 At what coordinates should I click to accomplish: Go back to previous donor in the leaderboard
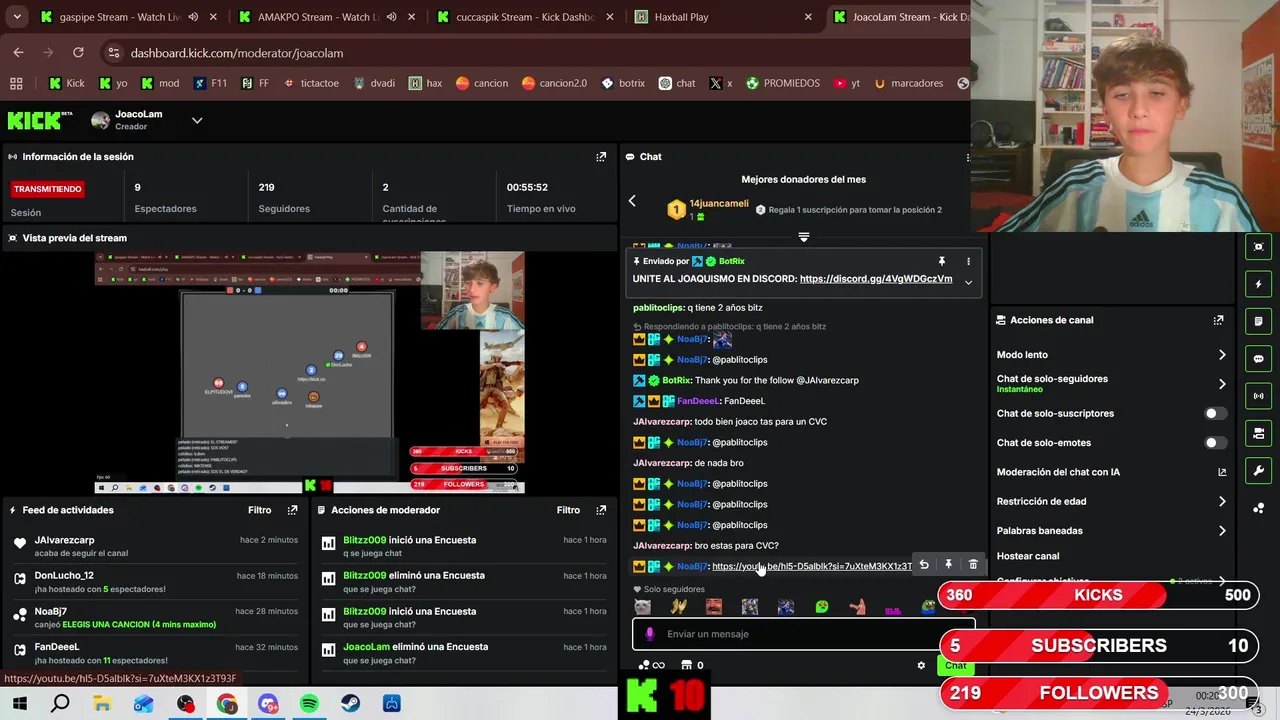point(632,201)
